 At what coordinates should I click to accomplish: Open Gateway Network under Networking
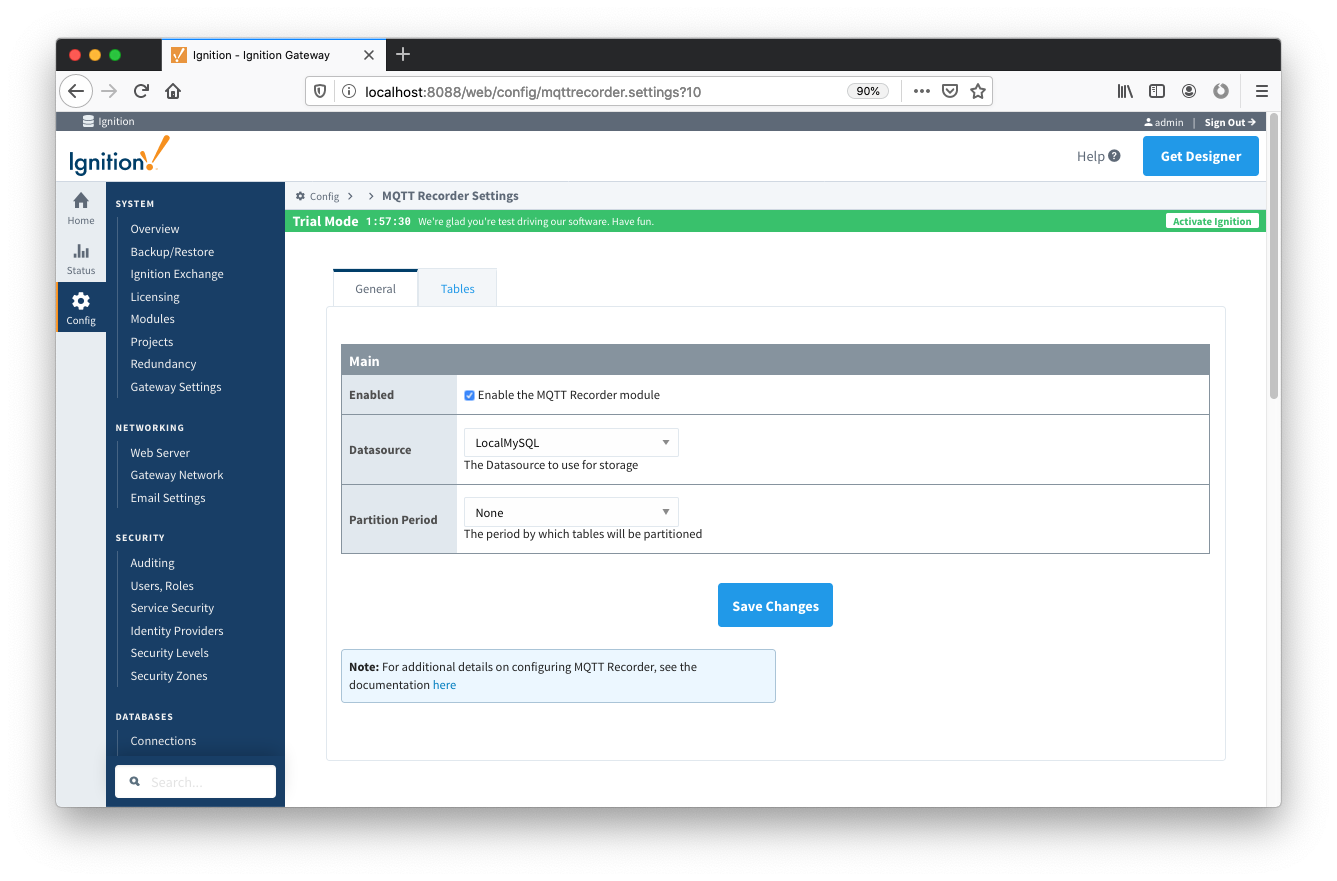click(x=177, y=475)
